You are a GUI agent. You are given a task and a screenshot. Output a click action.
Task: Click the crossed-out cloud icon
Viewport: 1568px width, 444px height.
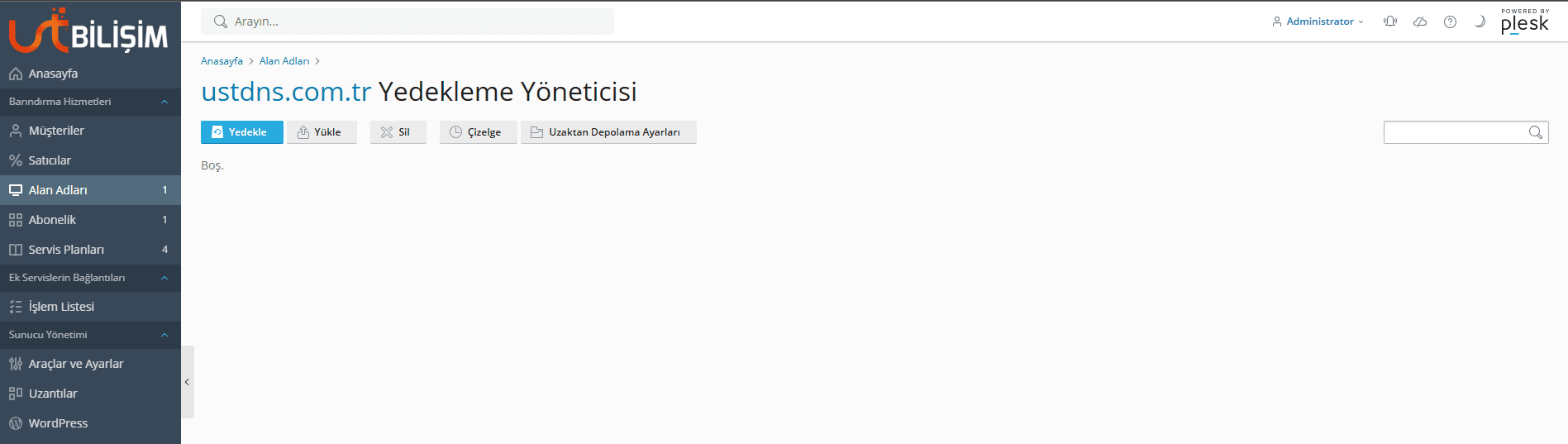click(1420, 21)
